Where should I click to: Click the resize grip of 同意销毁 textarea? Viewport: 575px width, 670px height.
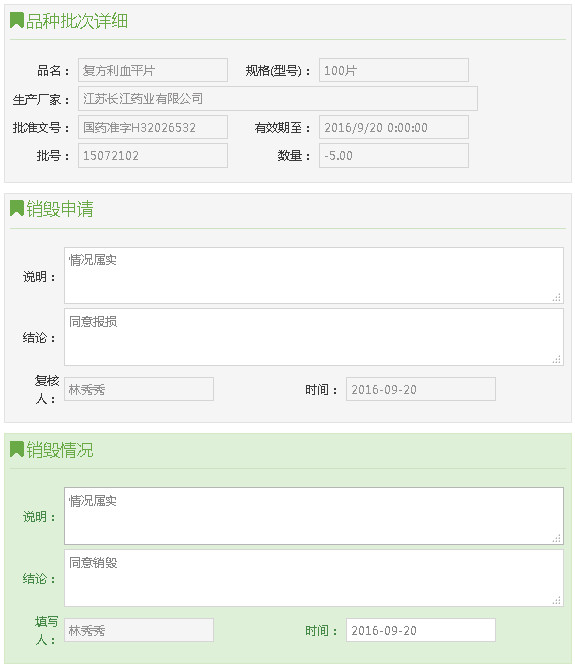click(x=556, y=600)
